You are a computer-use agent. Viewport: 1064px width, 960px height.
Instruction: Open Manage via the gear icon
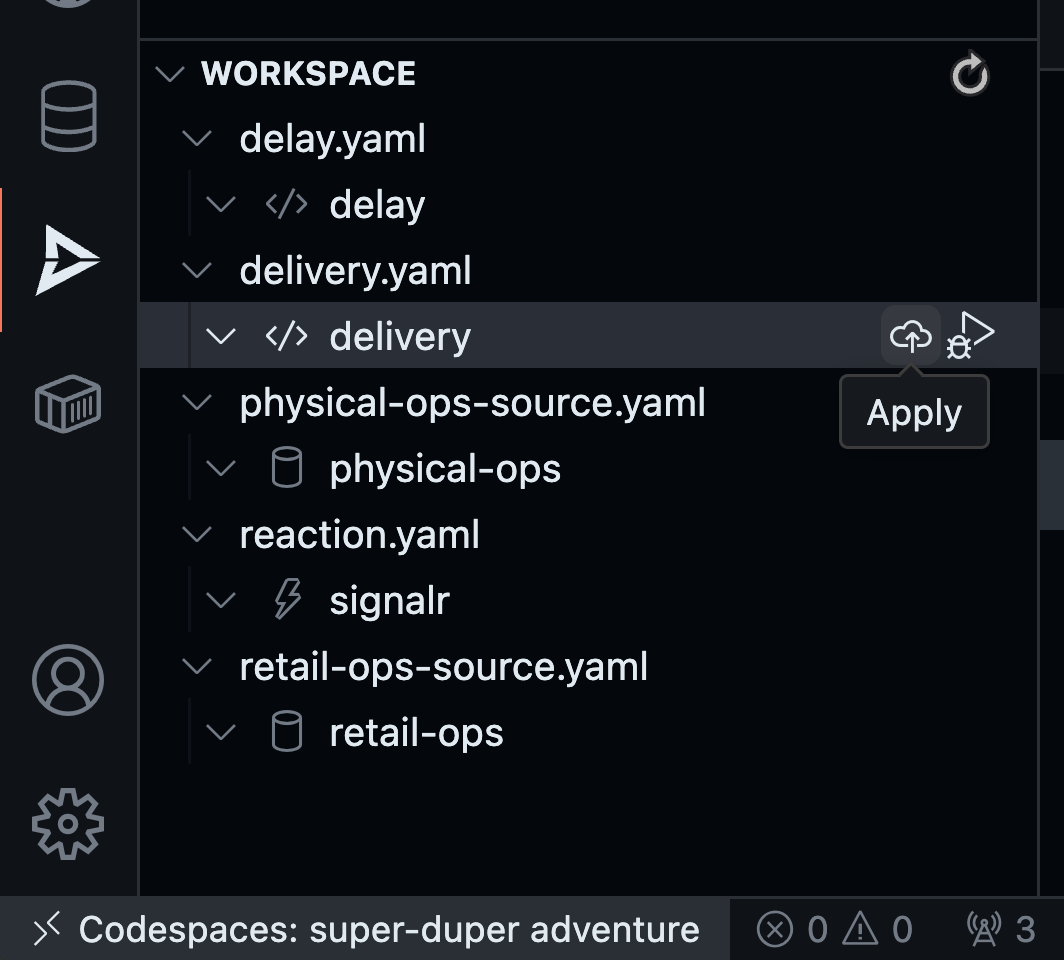point(67,823)
